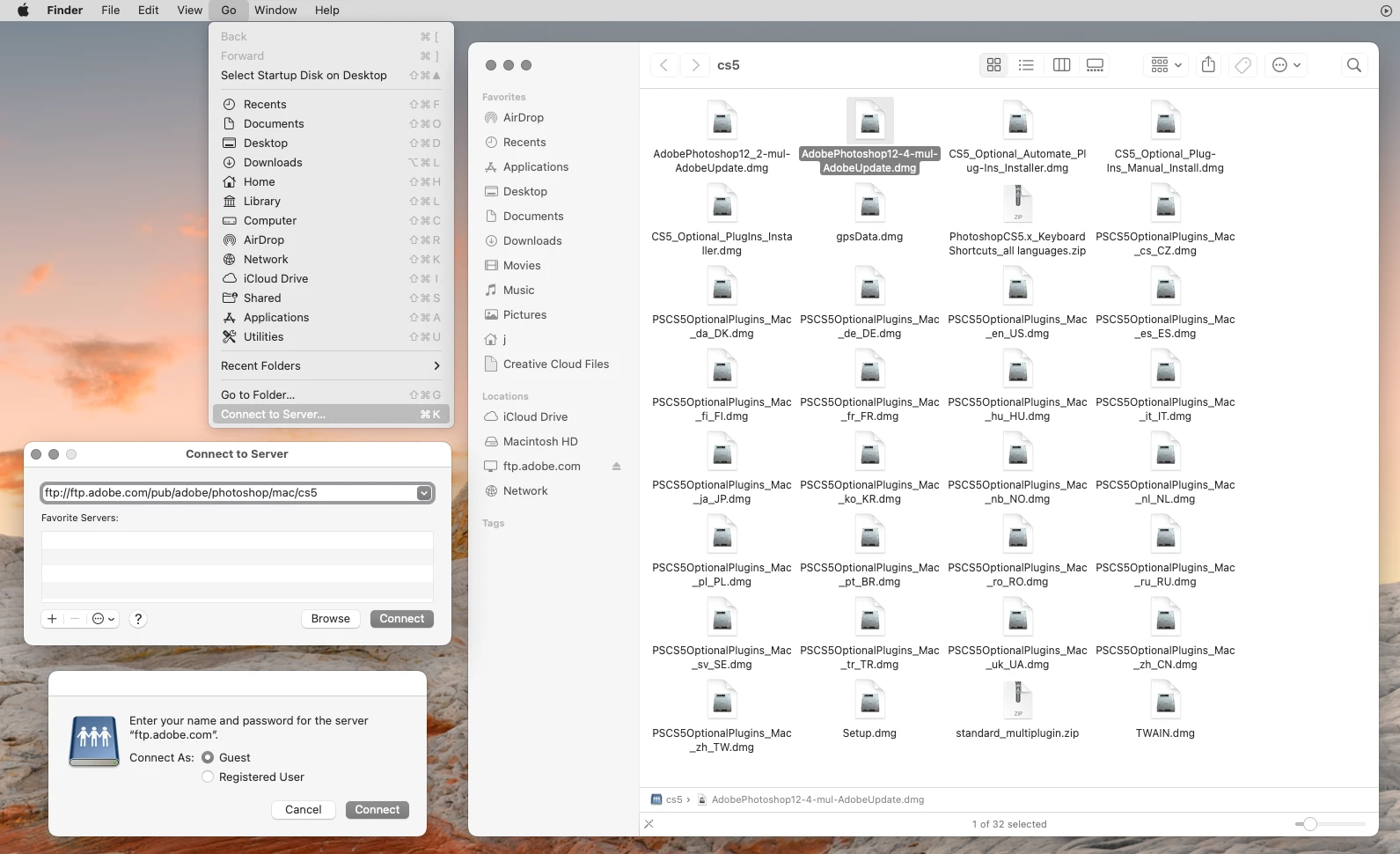Click the help question mark button
The height and width of the screenshot is (854, 1400).
coord(137,619)
